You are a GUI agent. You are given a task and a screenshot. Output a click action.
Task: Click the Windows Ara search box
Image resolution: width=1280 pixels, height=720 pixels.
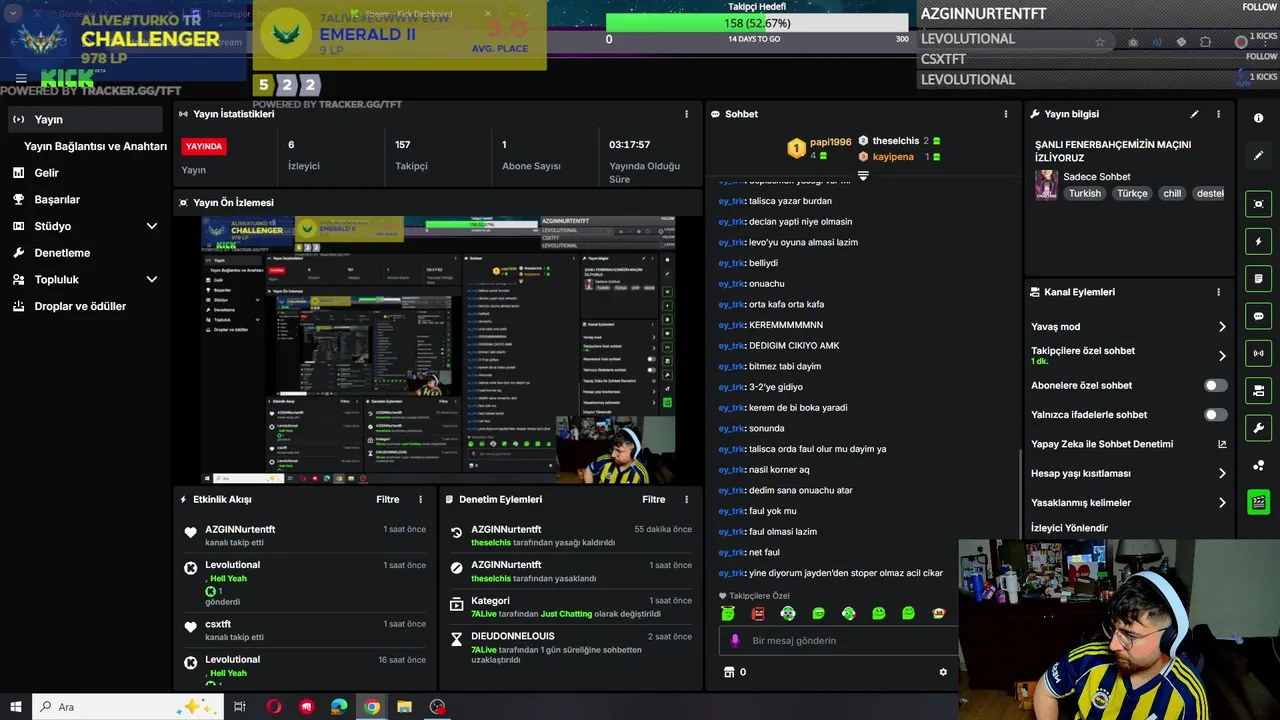(130, 707)
